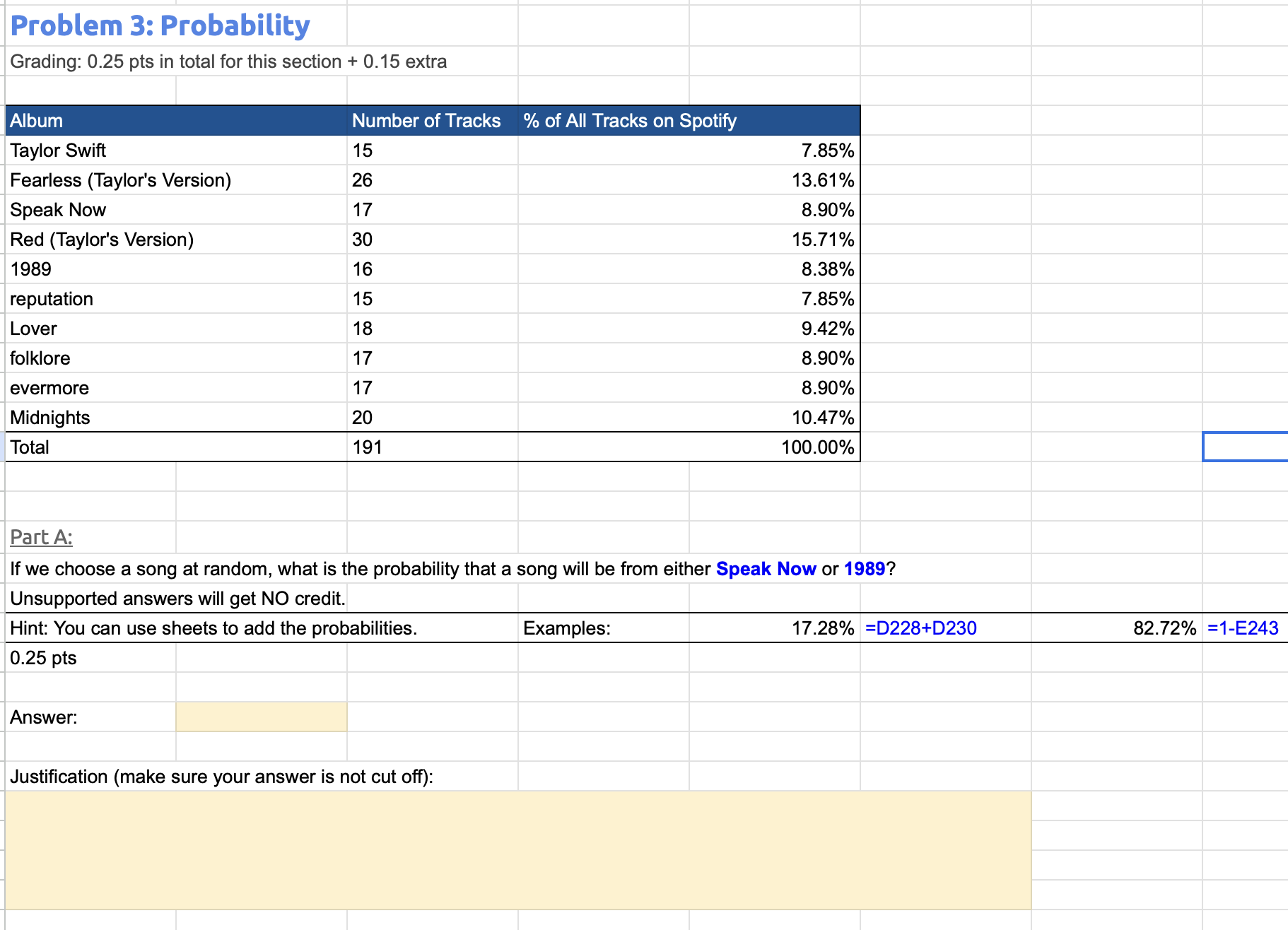Select the grading note about 0.25 pts in total
This screenshot has width=1288, height=930.
228,61
